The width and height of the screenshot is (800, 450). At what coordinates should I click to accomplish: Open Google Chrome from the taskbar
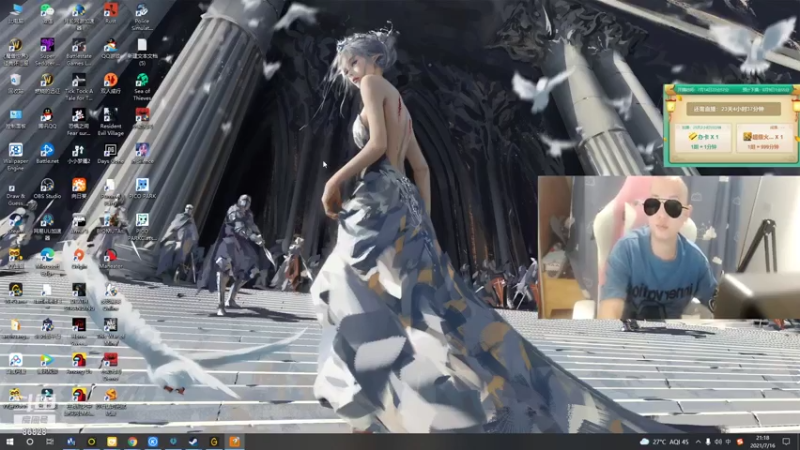[x=132, y=442]
